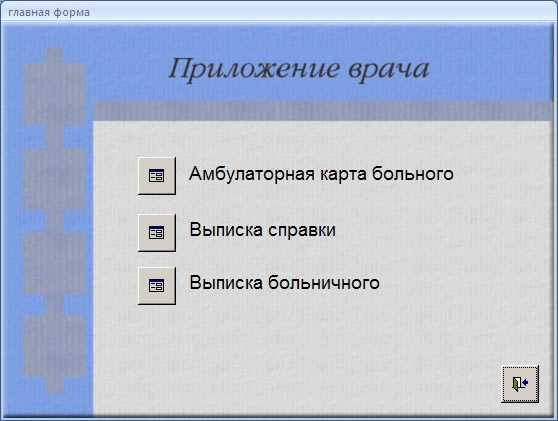Click the Выписка больничного label

pos(284,283)
